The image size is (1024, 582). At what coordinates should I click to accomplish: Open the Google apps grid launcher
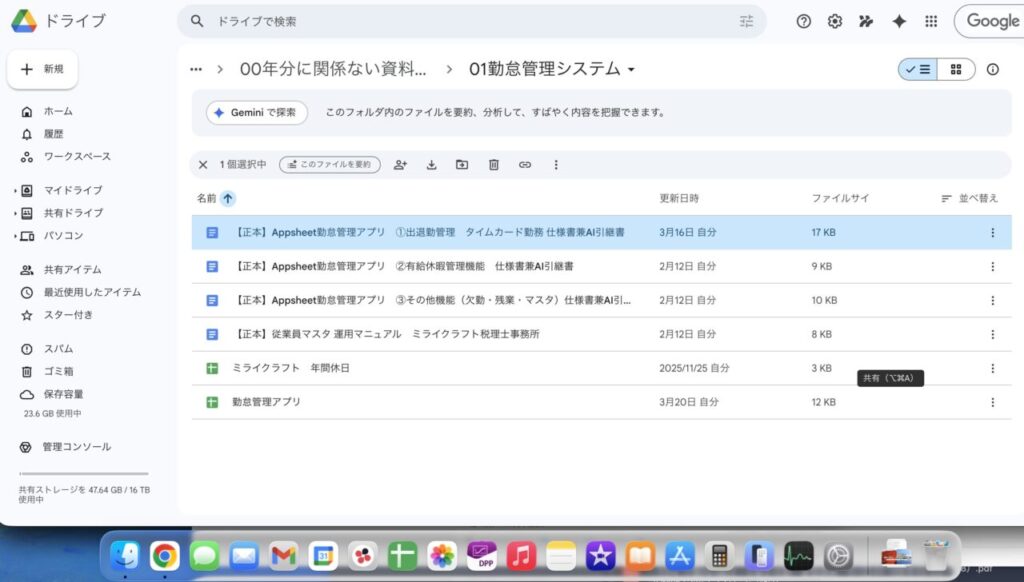point(931,20)
